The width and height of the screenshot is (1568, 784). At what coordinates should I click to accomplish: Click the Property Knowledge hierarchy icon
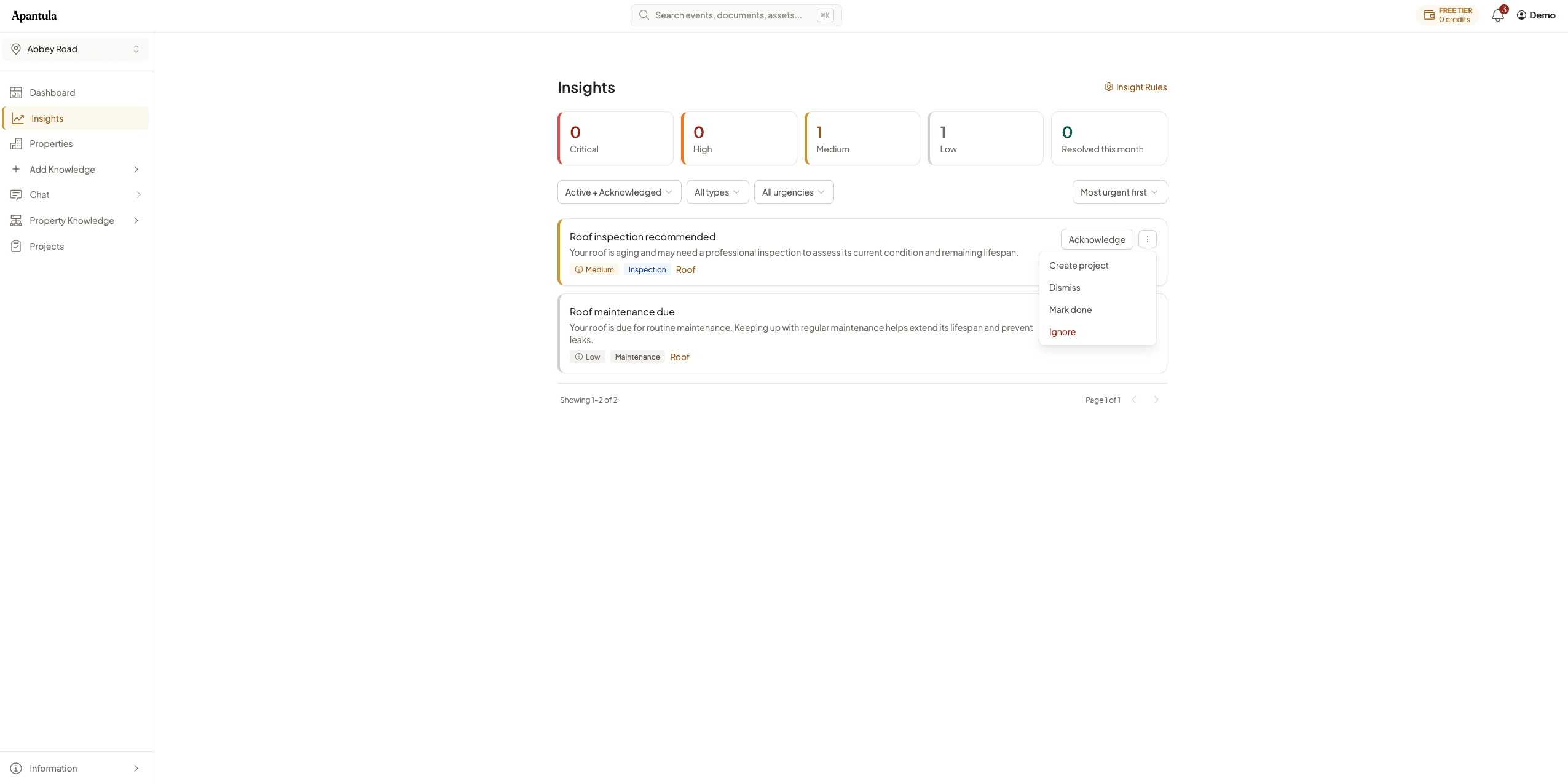coord(16,221)
